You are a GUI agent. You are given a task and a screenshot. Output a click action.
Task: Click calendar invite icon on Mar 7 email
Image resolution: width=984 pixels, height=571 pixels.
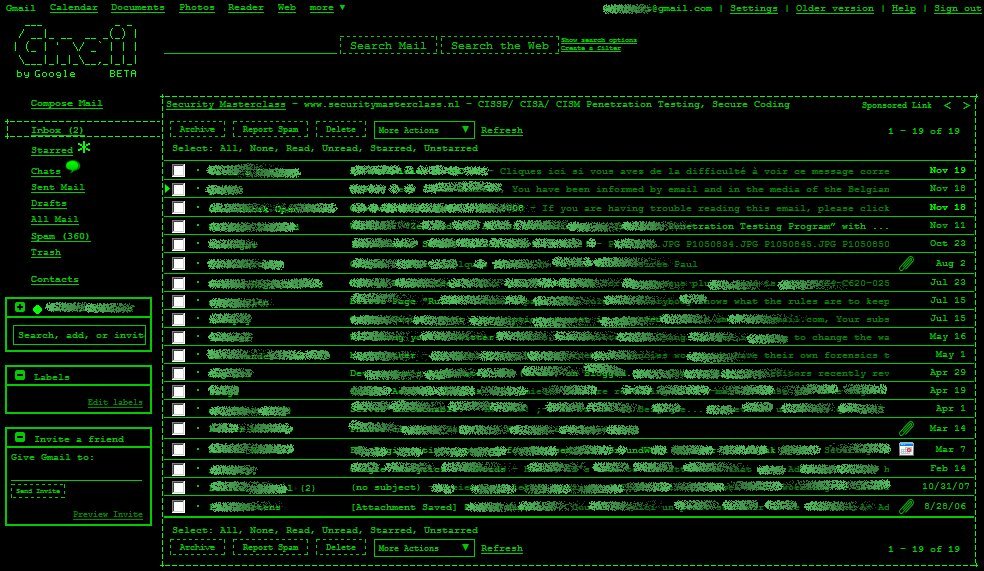pyautogui.click(x=906, y=449)
